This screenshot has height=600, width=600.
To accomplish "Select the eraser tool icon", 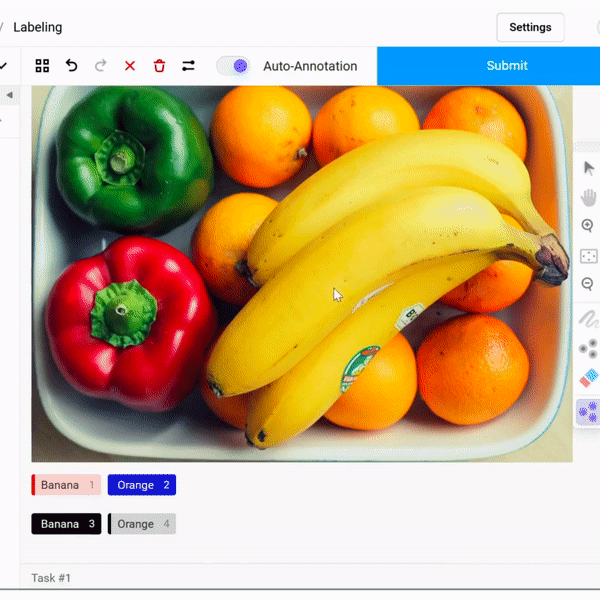I will 589,378.
